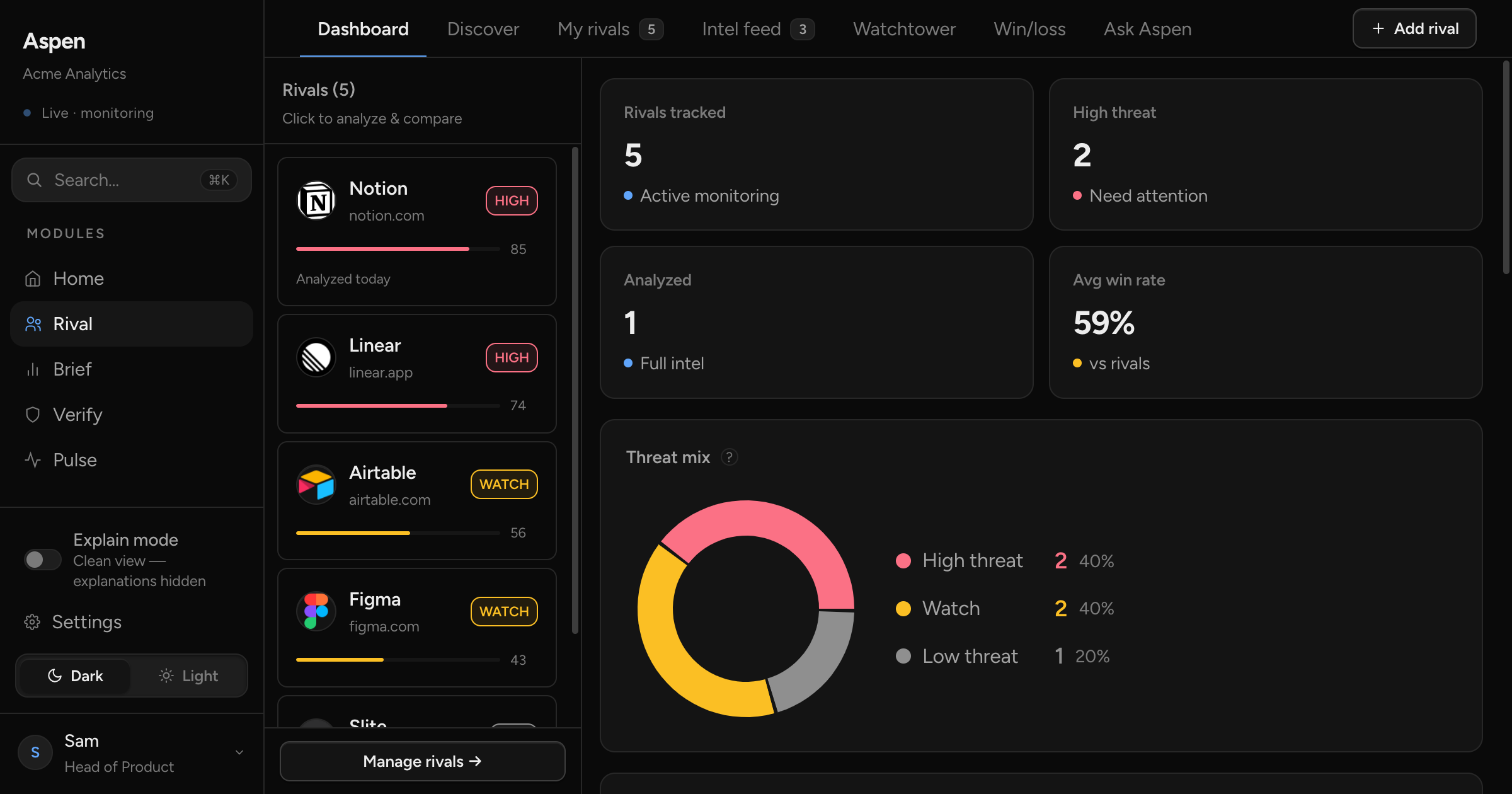Image resolution: width=1512 pixels, height=794 pixels.
Task: Click the Linear logo icon
Action: click(x=316, y=358)
